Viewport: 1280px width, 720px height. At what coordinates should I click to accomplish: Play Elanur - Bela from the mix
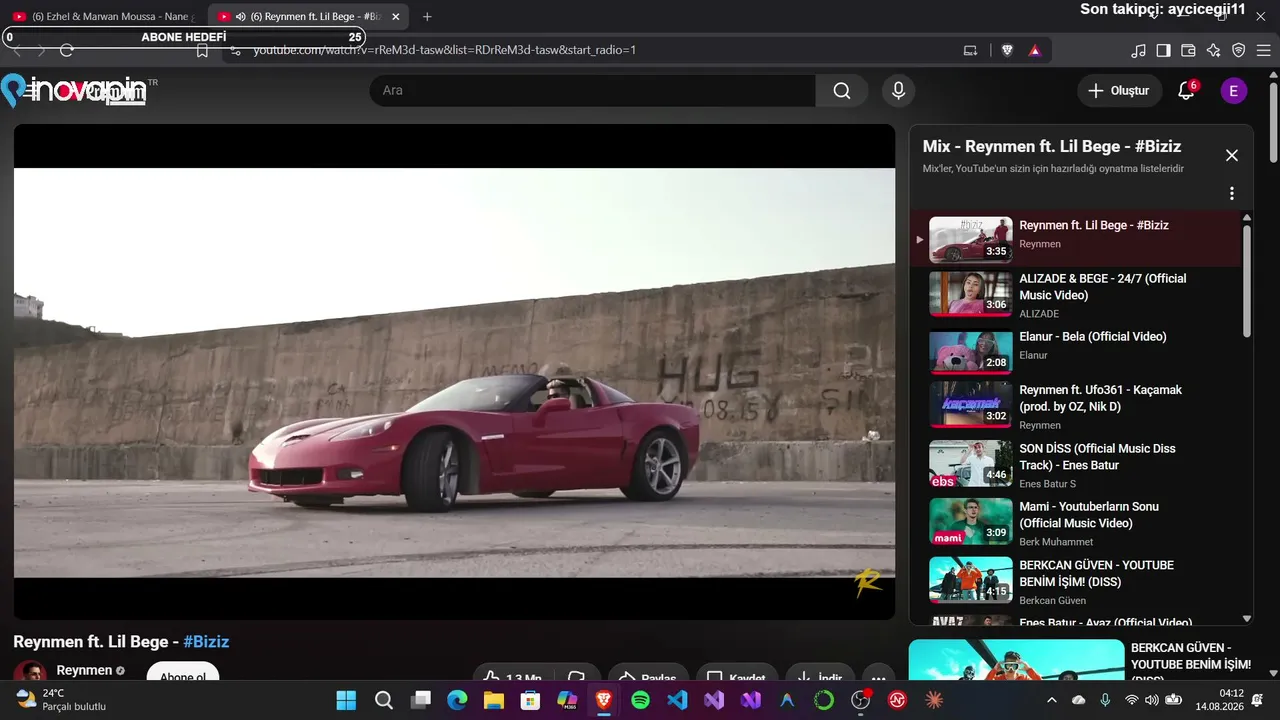1075,352
